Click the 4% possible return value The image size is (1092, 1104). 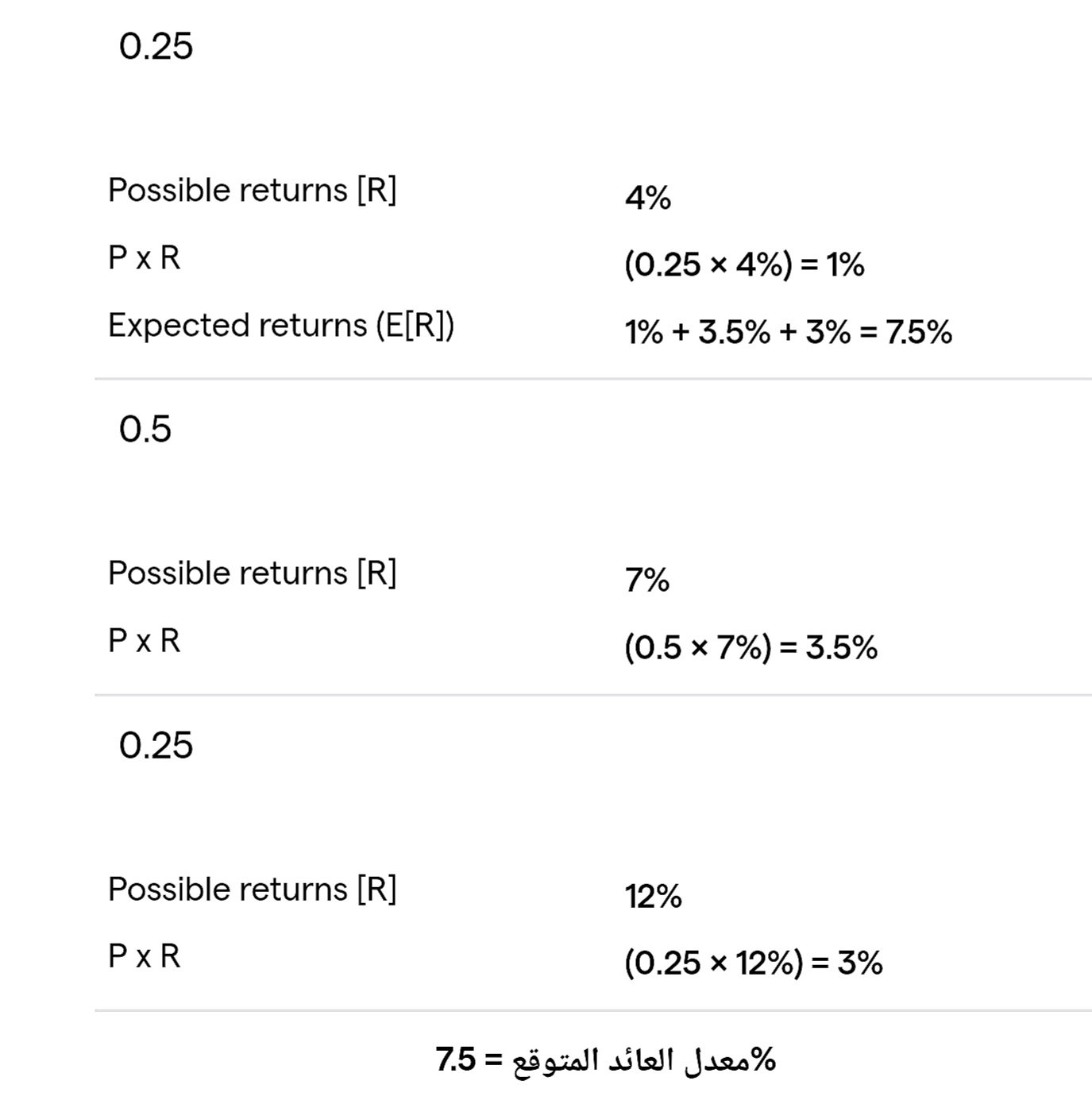(647, 198)
